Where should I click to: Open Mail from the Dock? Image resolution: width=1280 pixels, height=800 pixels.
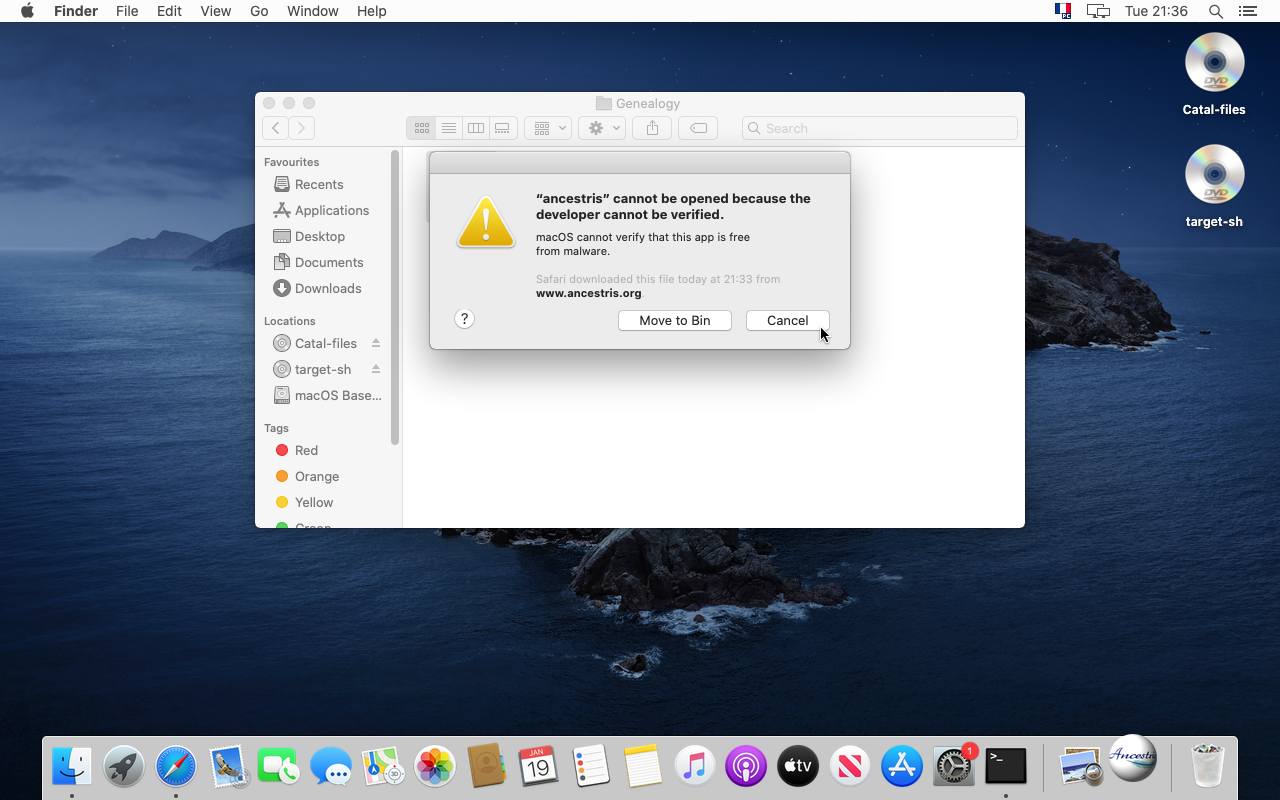click(228, 767)
